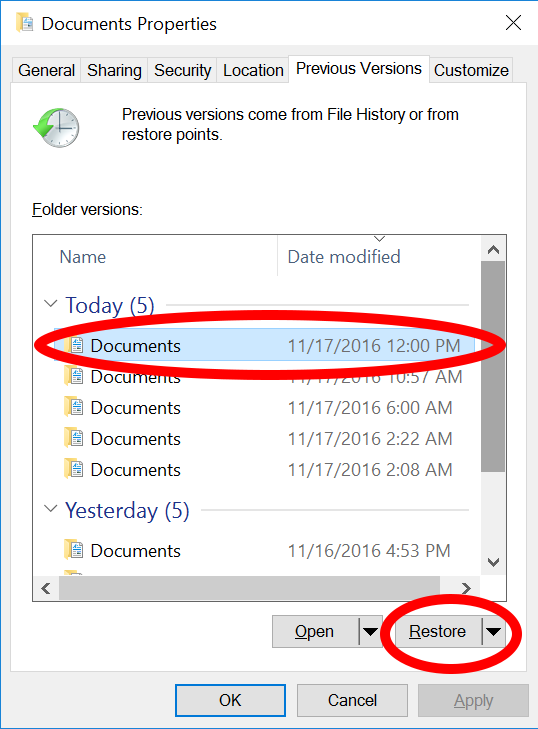Click the title bar Documents folder icon
Viewport: 538px width, 729px height.
click(25, 23)
